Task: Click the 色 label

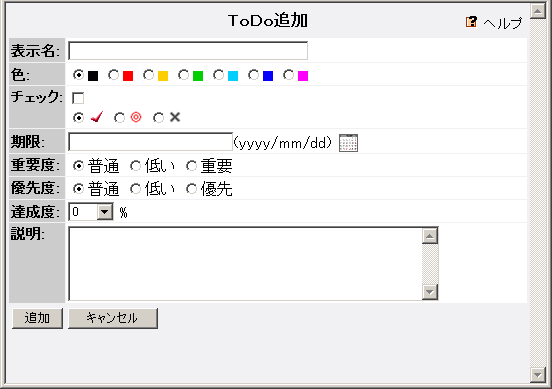Action: point(20,75)
